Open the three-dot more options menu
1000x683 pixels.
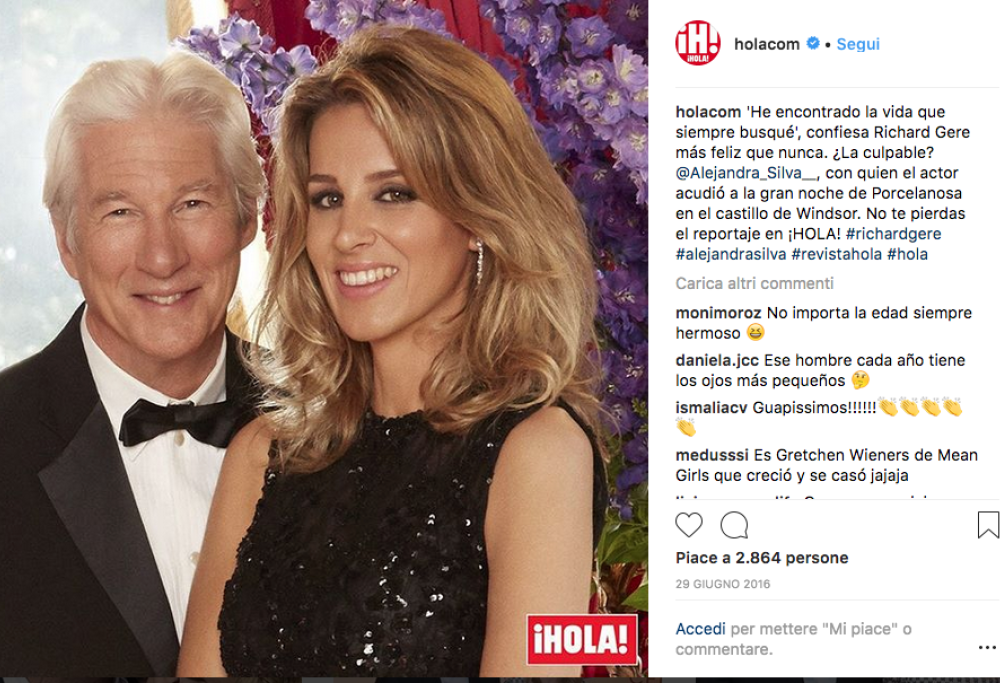987,648
